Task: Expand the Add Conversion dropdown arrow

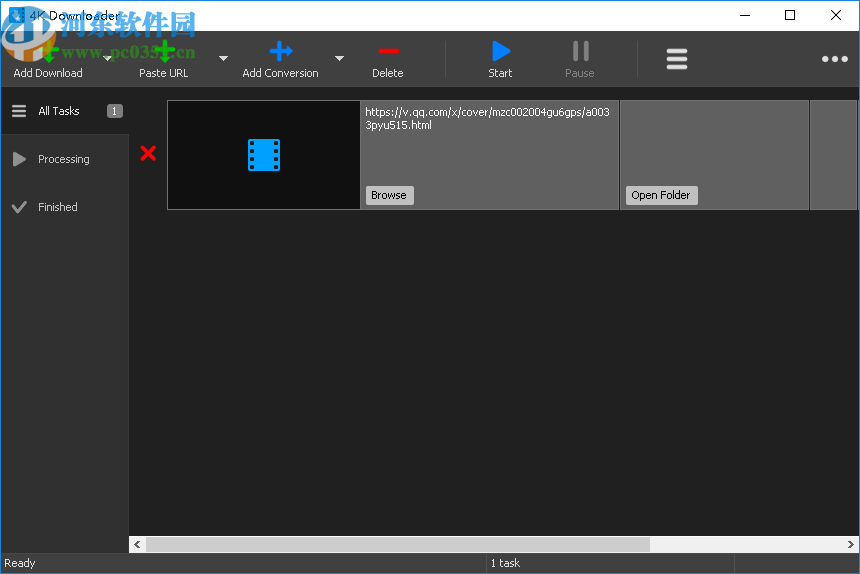Action: (340, 58)
